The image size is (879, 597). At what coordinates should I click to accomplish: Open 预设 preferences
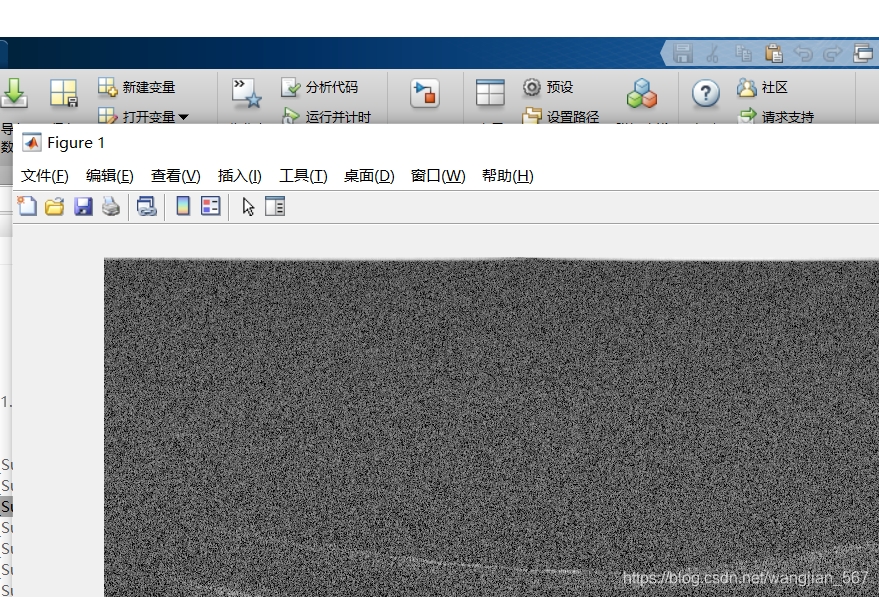pyautogui.click(x=548, y=87)
